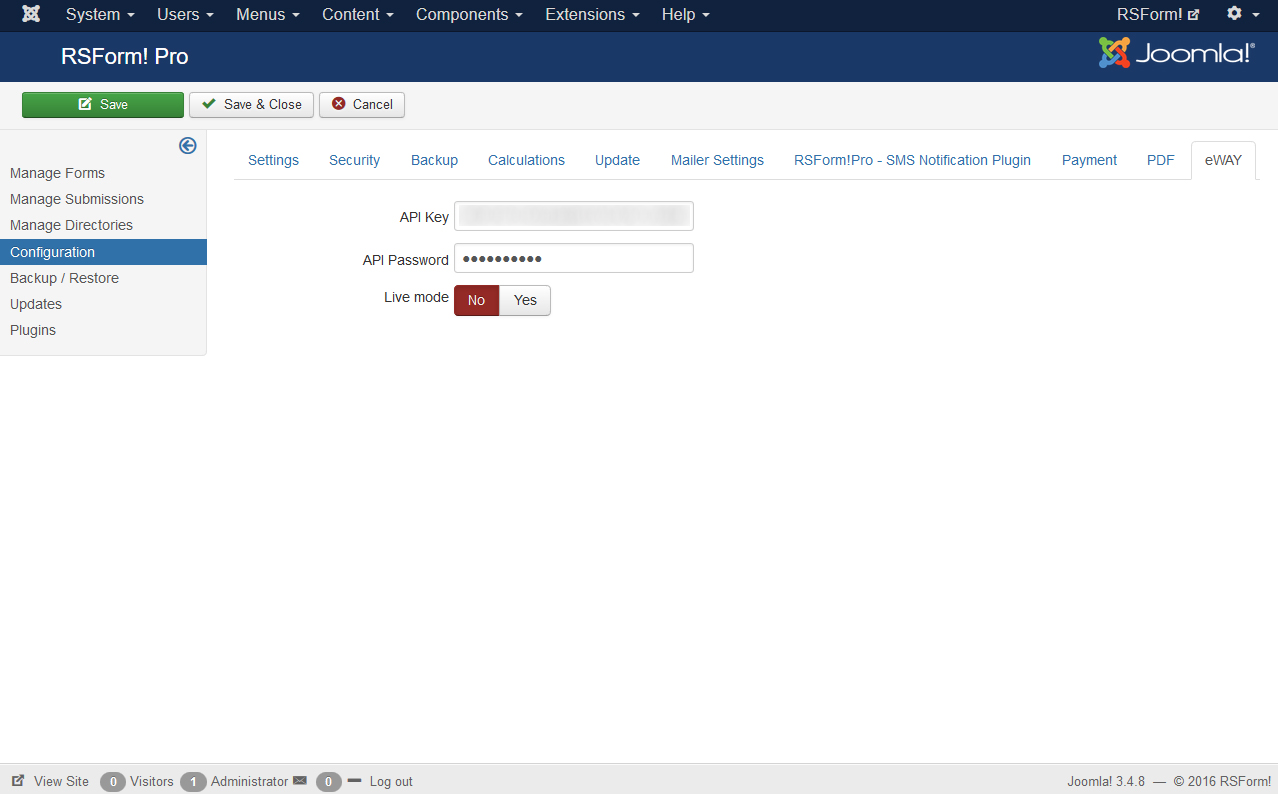The height and width of the screenshot is (794, 1278).
Task: Click the Joomla logo icon in top menu
Action: (x=31, y=14)
